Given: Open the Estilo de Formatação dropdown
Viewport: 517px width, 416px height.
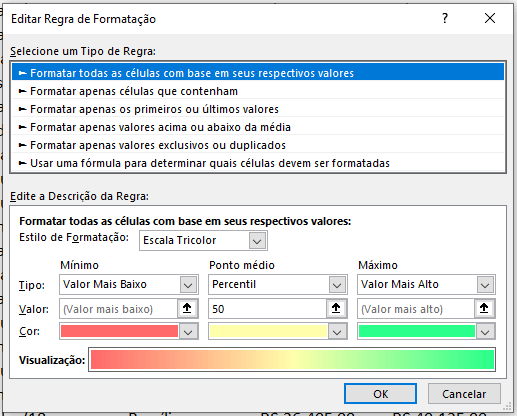Looking at the screenshot, I should tap(257, 240).
